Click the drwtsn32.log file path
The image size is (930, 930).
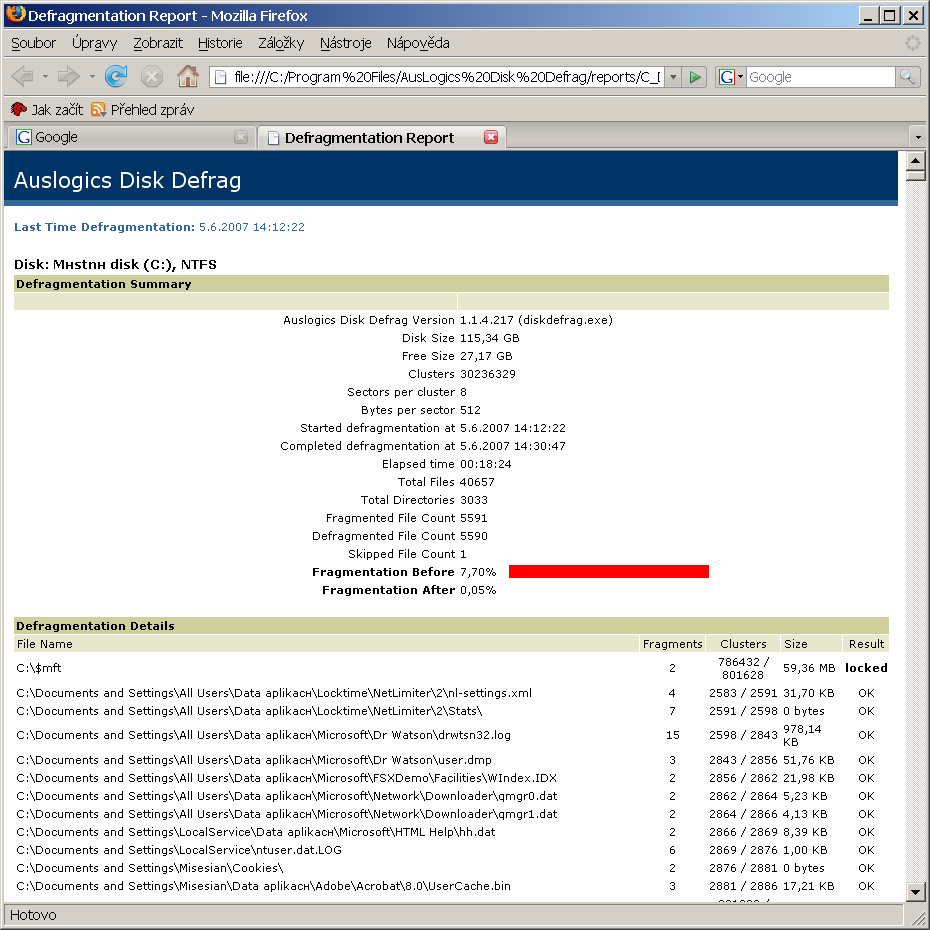click(x=263, y=735)
